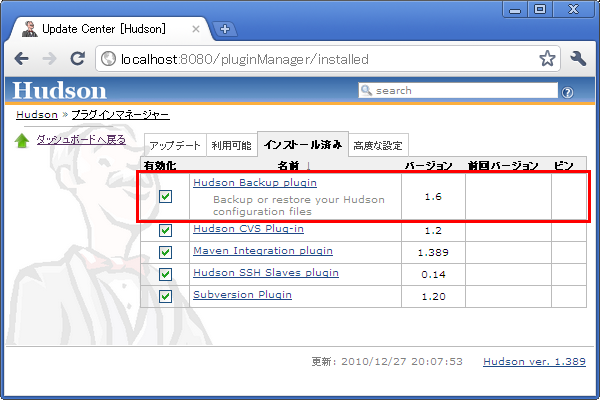
Task: Click the 更新: 2010/12/27 timestamp text
Action: [x=387, y=362]
